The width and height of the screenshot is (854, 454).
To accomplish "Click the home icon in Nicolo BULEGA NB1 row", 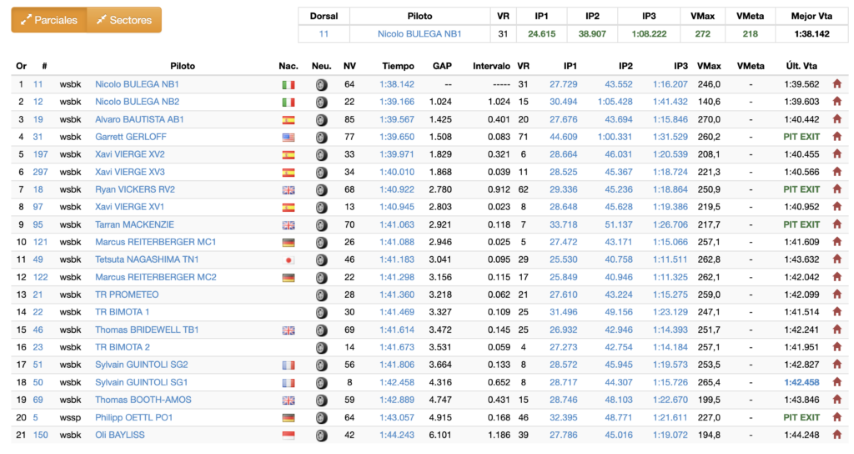I will 837,84.
